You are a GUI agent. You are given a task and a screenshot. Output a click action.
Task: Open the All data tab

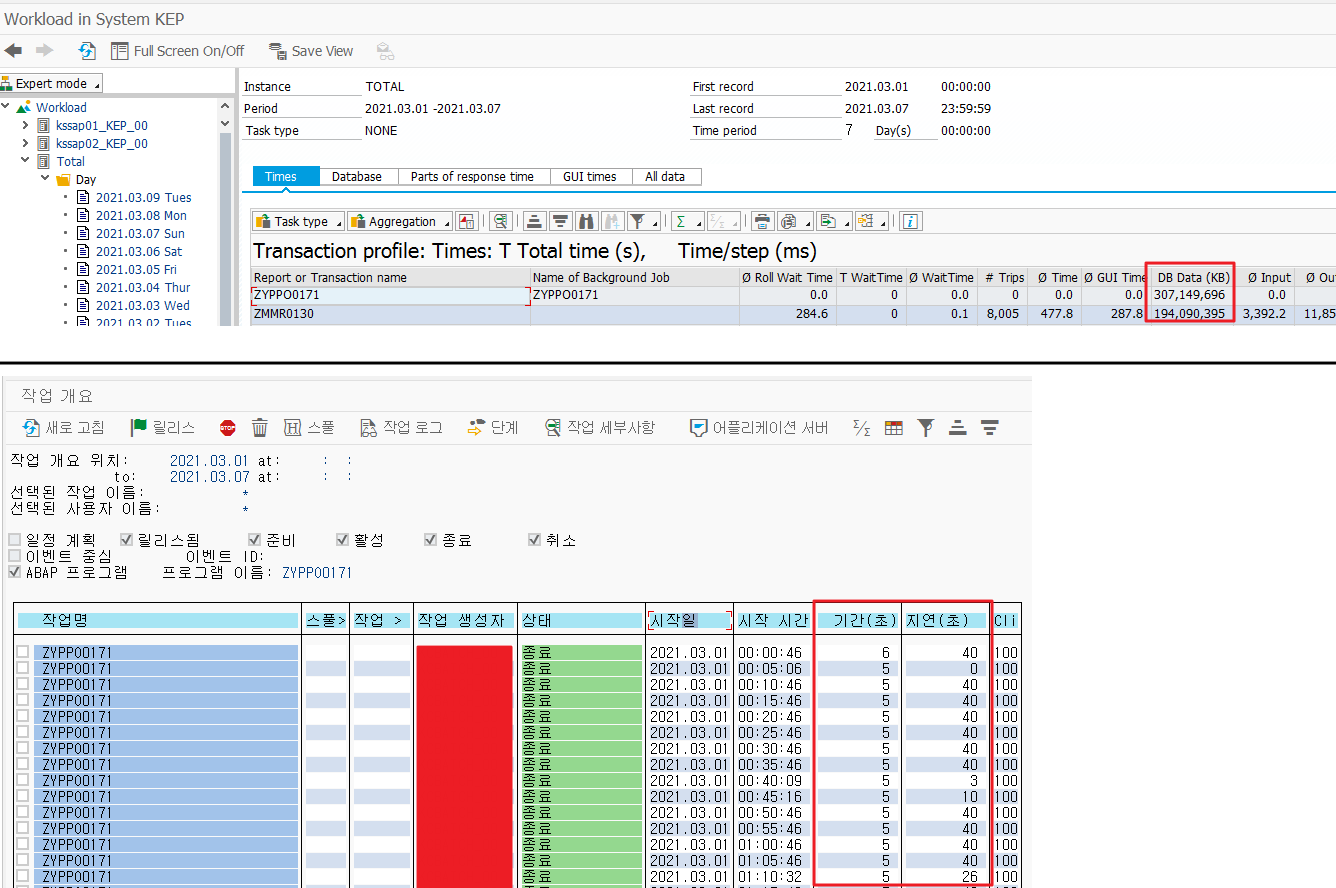(x=665, y=176)
